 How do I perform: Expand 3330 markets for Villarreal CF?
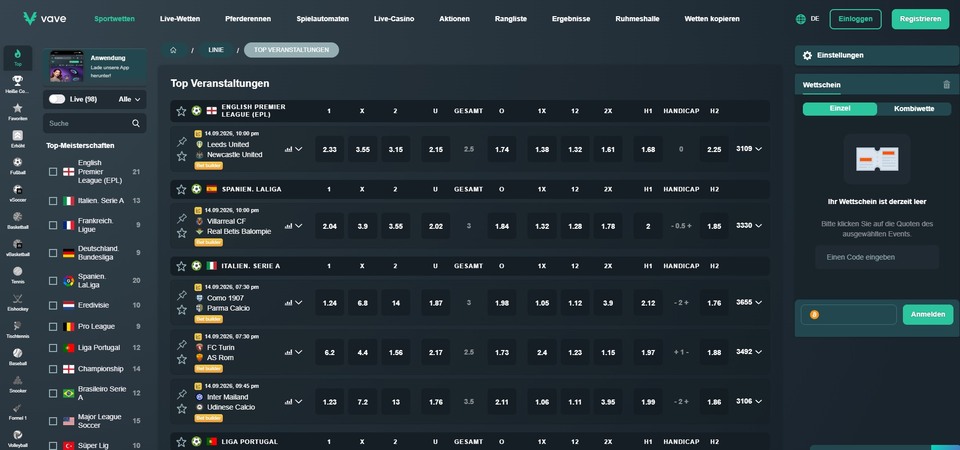pyautogui.click(x=749, y=225)
